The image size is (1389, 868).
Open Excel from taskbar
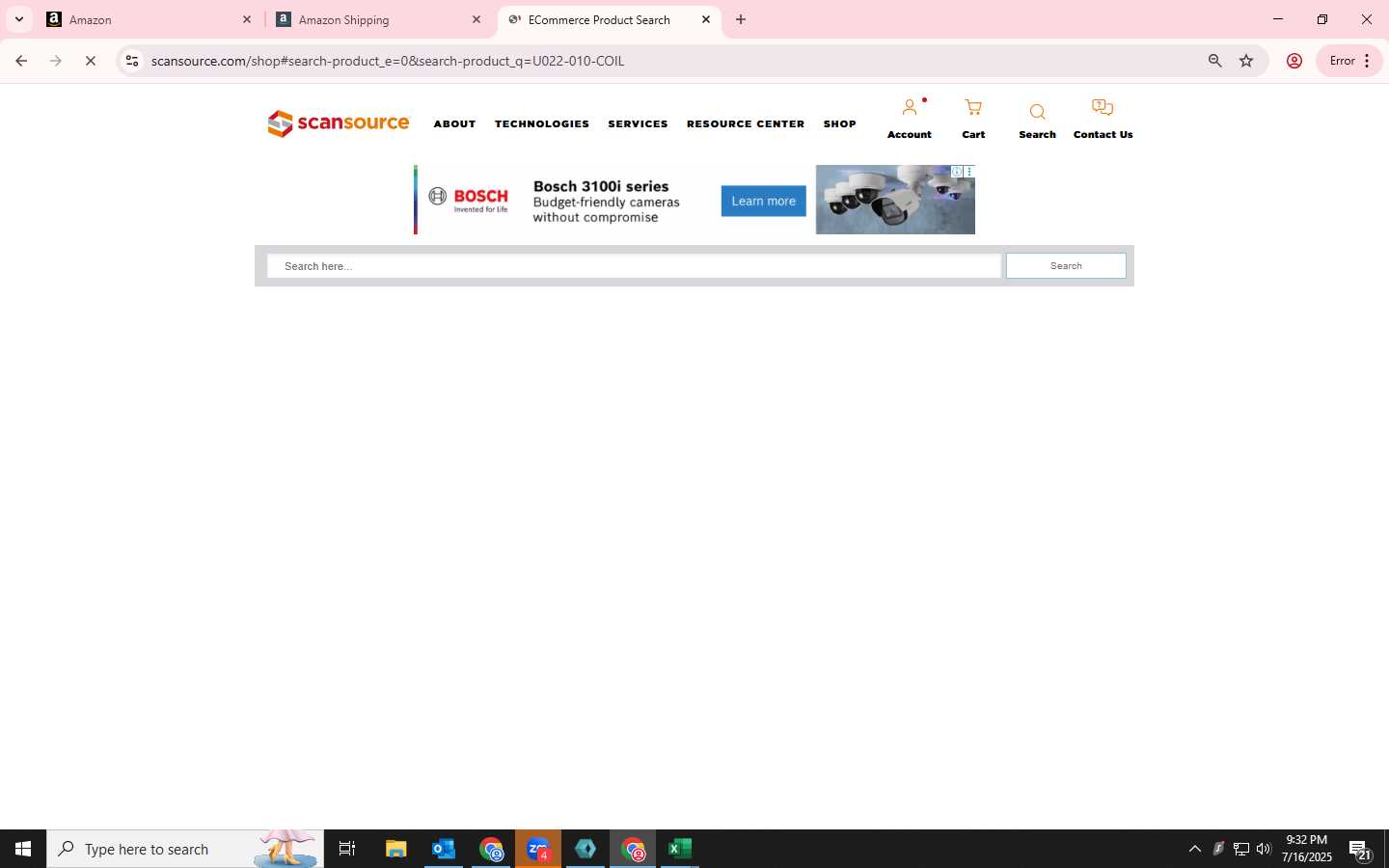pyautogui.click(x=680, y=849)
